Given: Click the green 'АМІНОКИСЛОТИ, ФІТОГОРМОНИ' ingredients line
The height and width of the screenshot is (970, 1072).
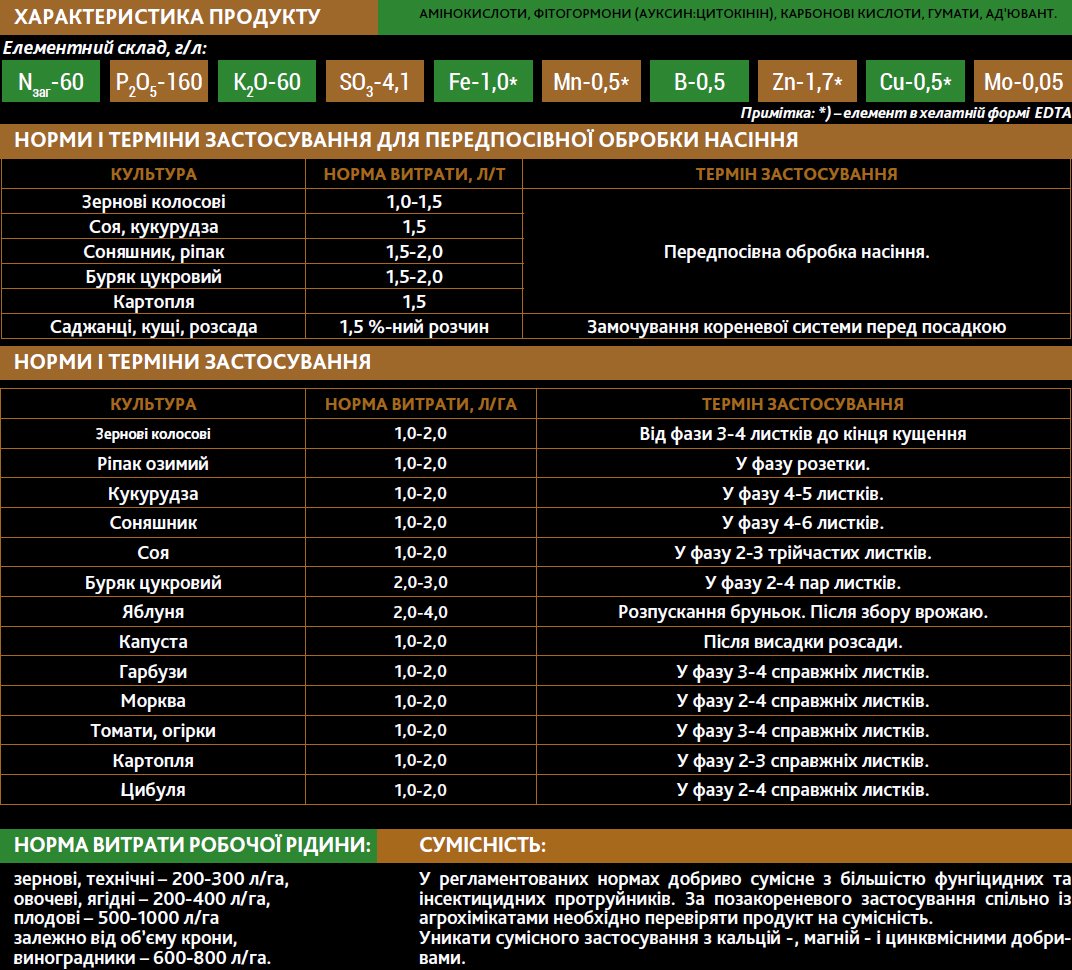Looking at the screenshot, I should click(738, 13).
